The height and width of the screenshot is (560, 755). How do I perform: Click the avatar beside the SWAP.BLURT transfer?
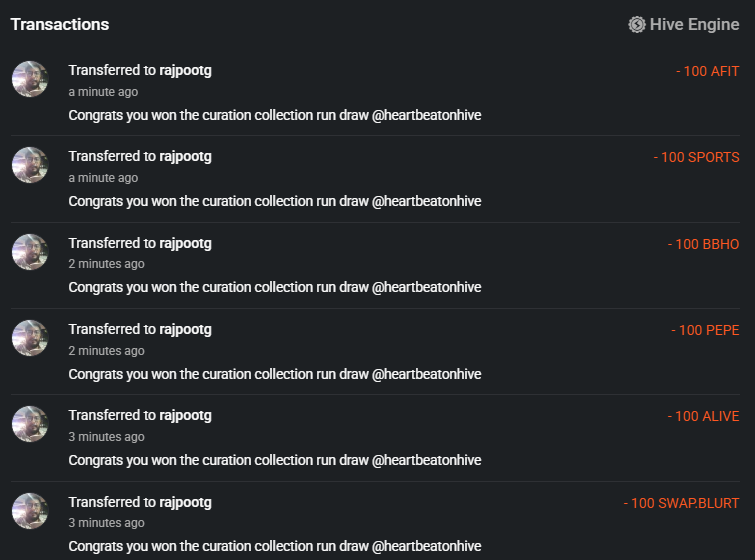(x=30, y=511)
